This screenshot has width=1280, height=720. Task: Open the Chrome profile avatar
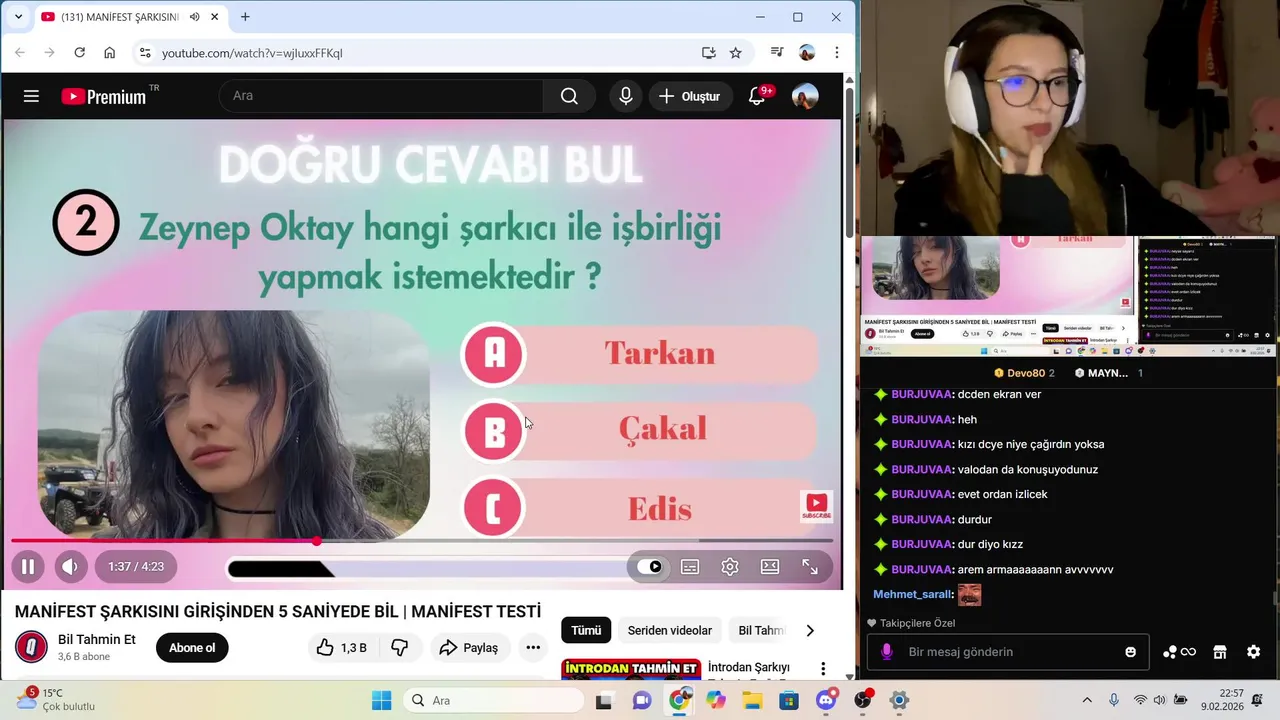(x=807, y=53)
